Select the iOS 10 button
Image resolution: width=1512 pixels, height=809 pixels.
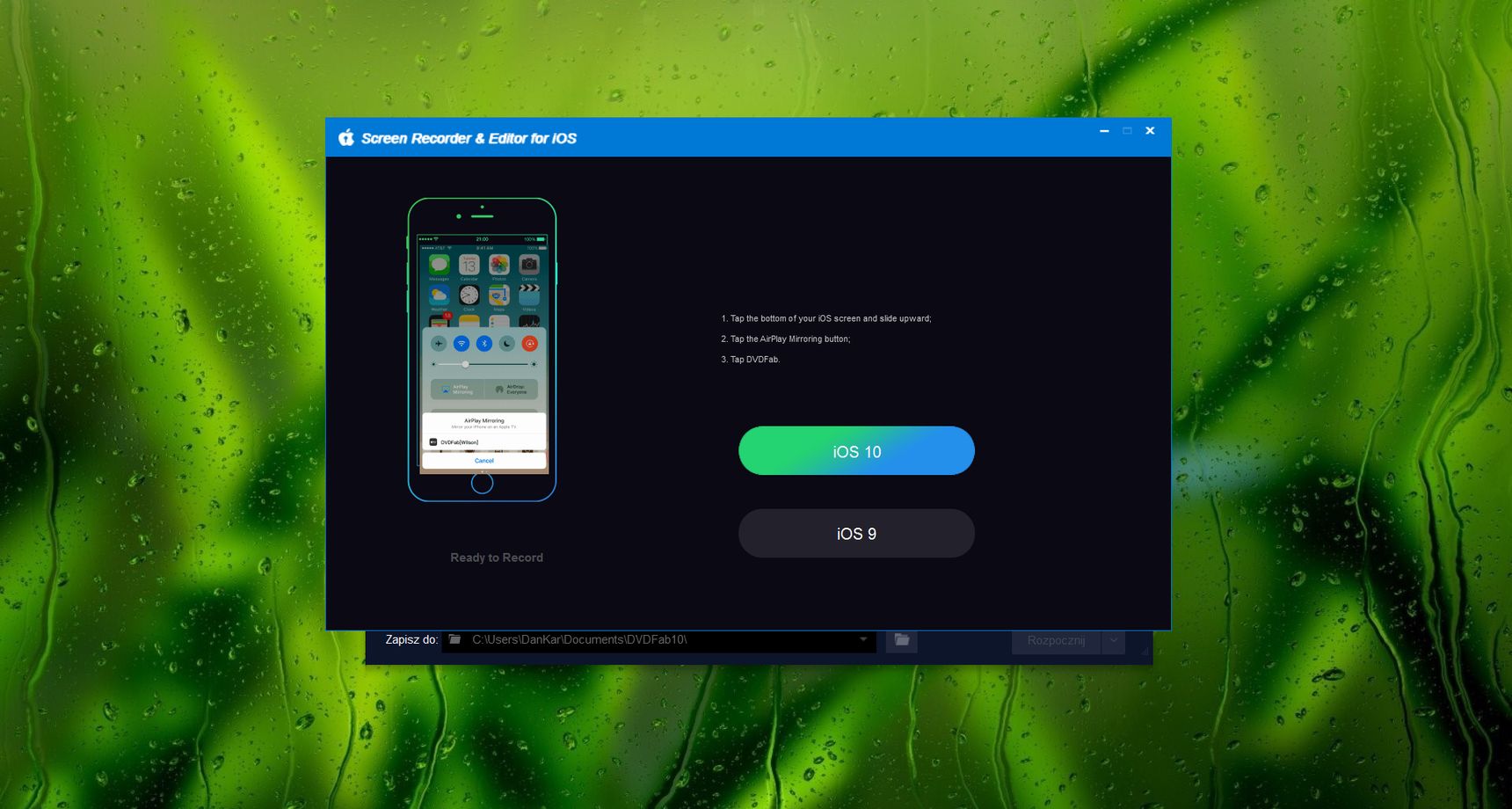[x=856, y=451]
